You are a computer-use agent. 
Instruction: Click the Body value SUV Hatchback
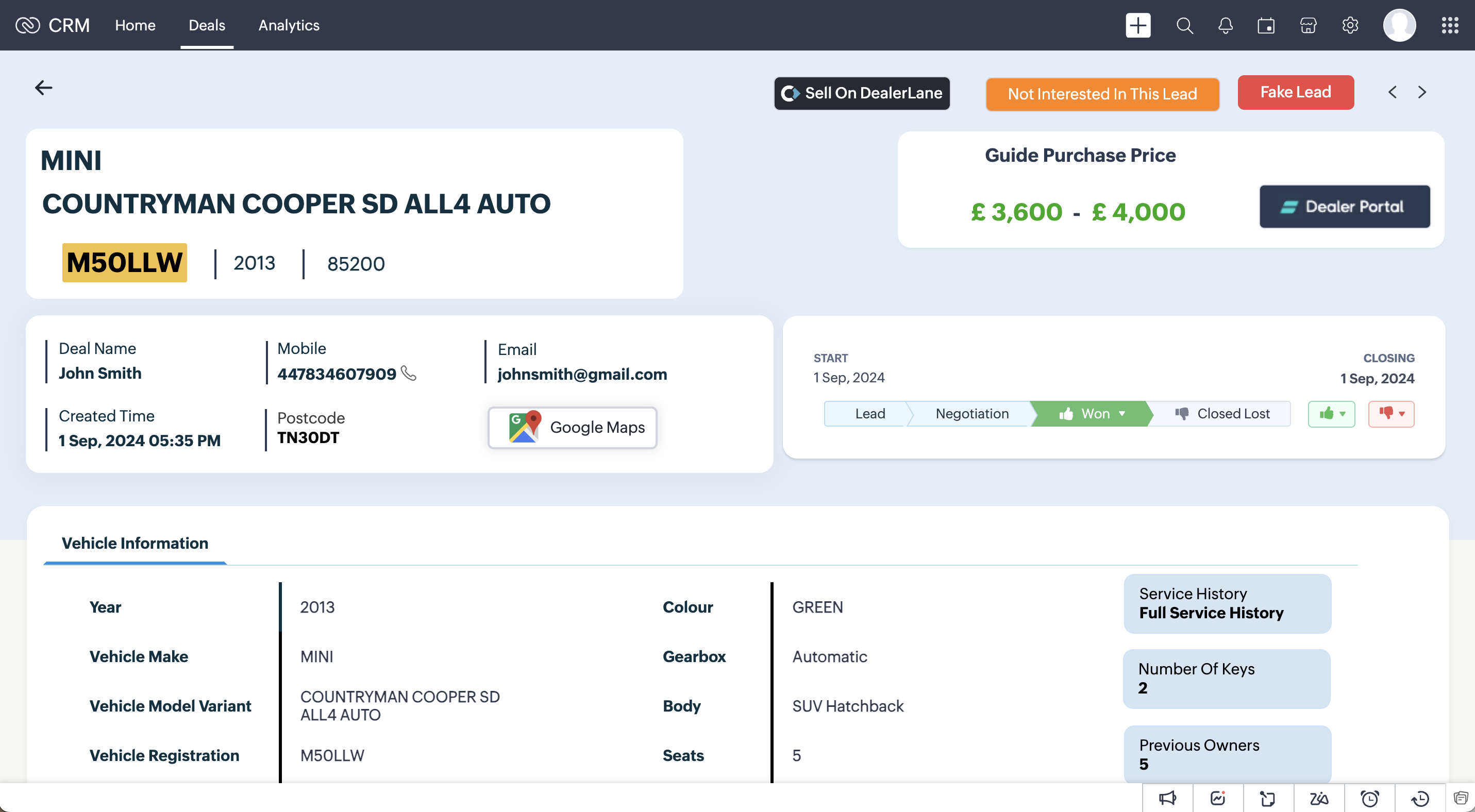848,706
